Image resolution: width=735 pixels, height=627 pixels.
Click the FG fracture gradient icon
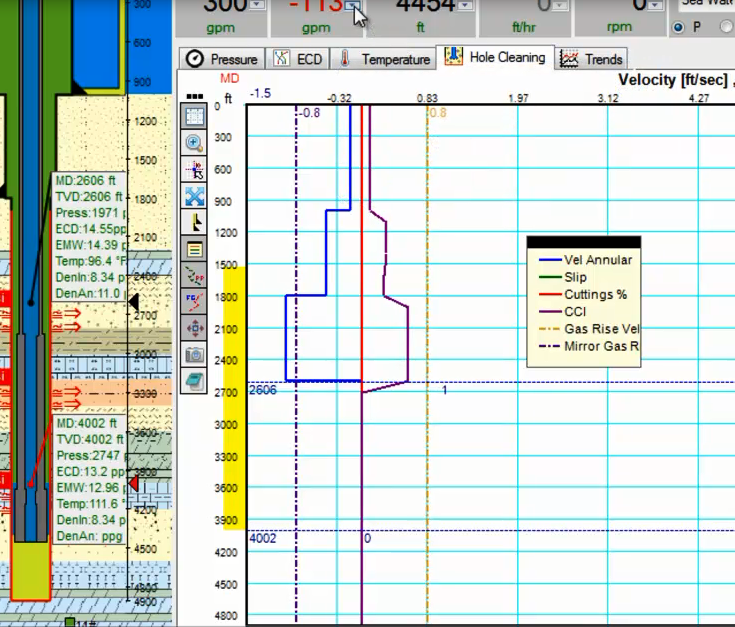(194, 302)
